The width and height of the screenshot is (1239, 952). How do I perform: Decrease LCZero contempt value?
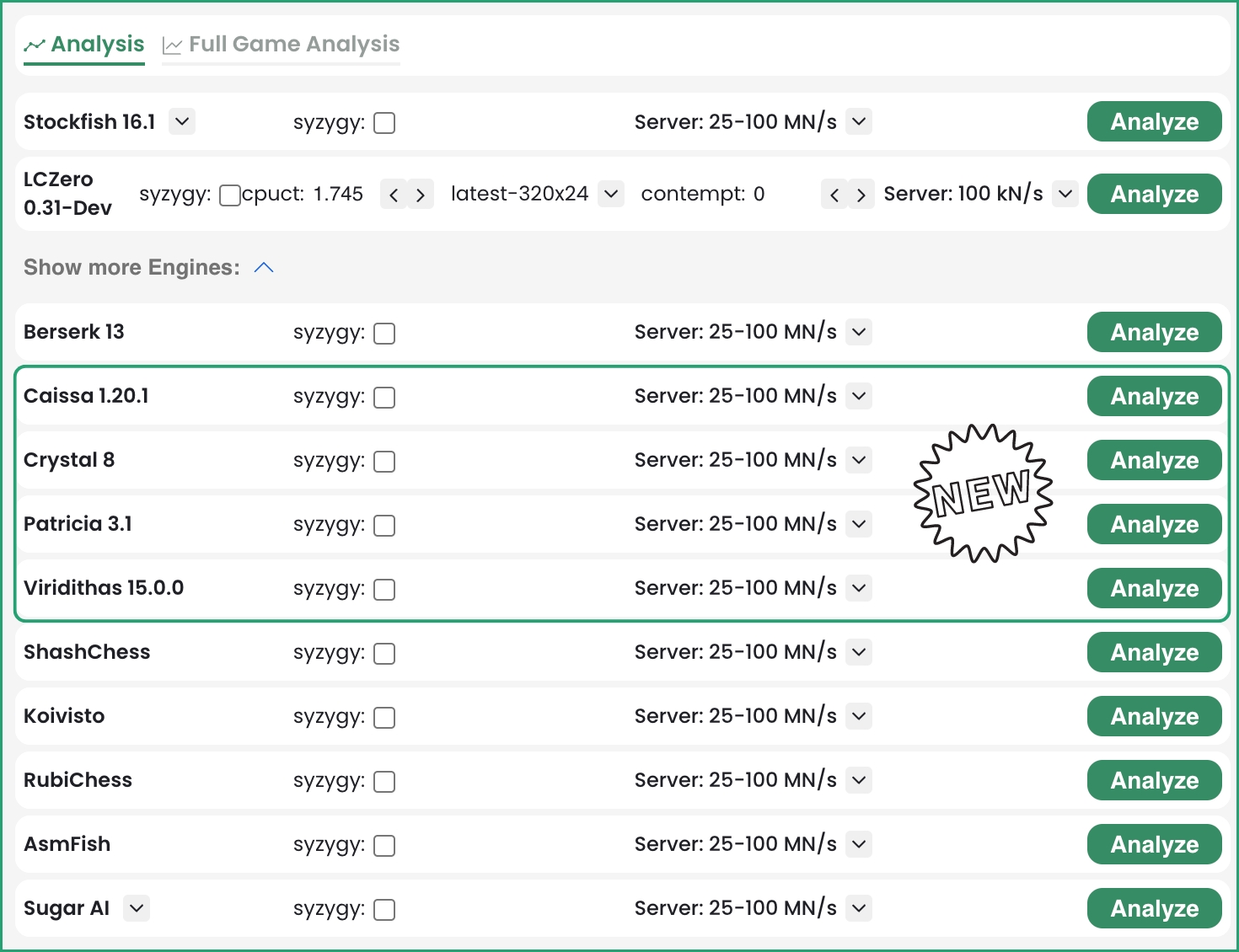tap(834, 195)
